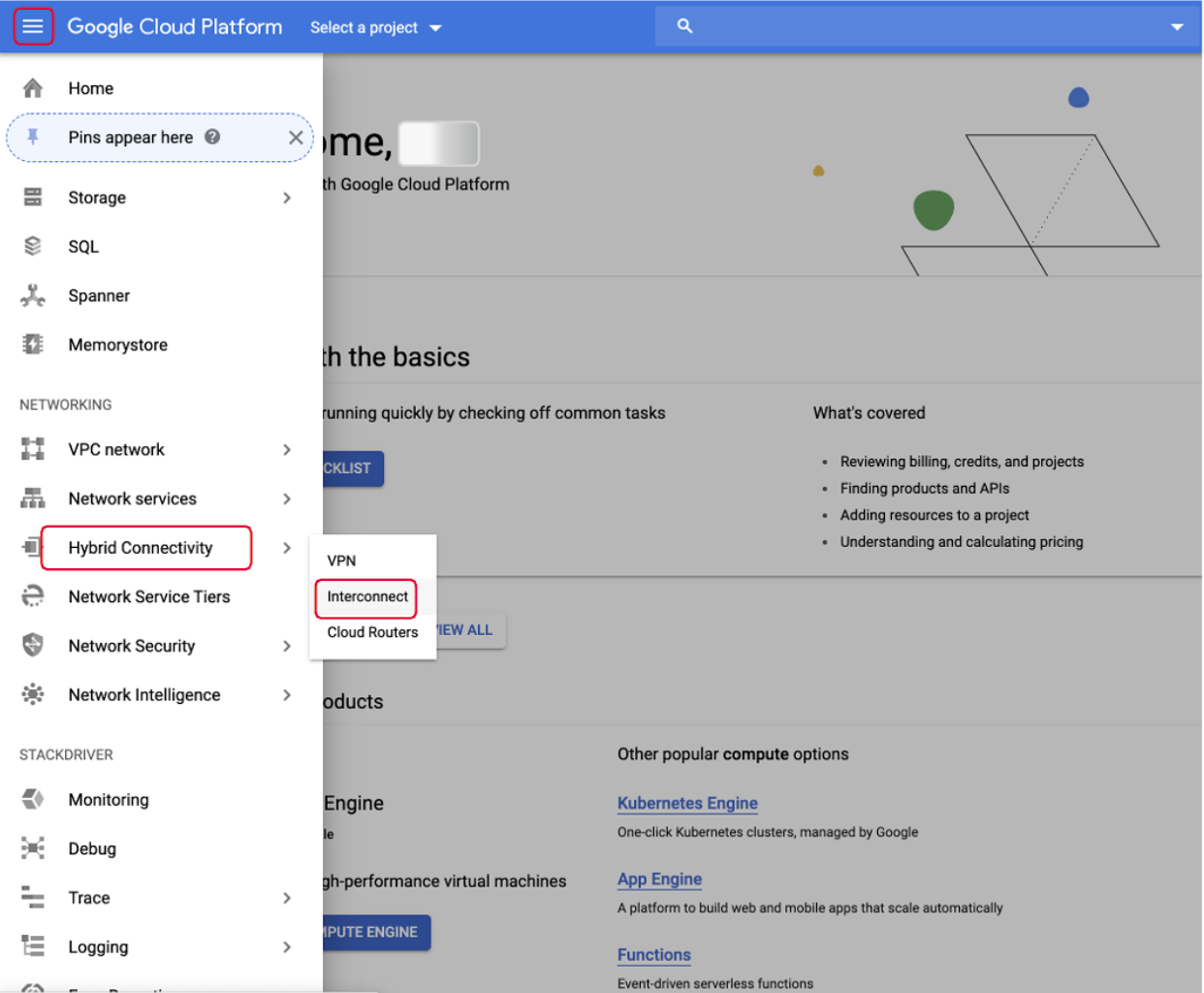
Task: Click the search magnifier icon
Action: [684, 26]
